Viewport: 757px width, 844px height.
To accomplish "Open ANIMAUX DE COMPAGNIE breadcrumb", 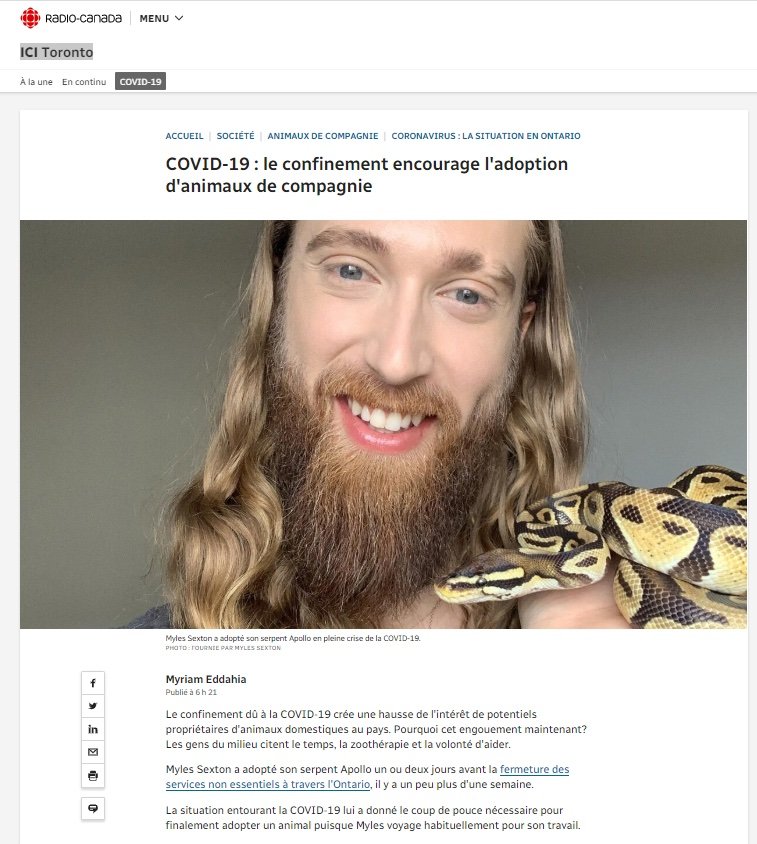I will click(x=323, y=136).
